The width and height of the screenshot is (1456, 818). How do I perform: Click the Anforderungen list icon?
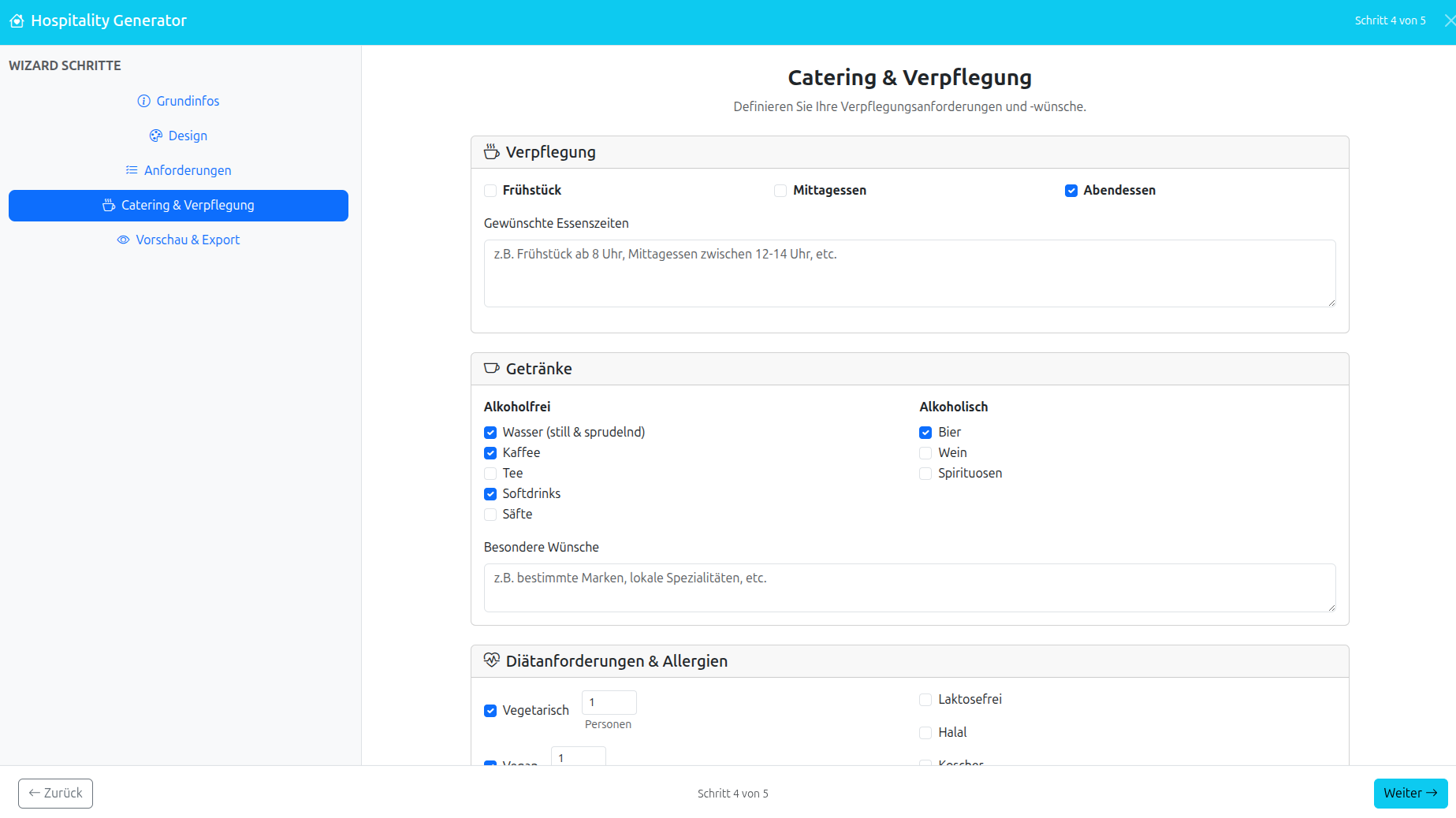click(132, 170)
